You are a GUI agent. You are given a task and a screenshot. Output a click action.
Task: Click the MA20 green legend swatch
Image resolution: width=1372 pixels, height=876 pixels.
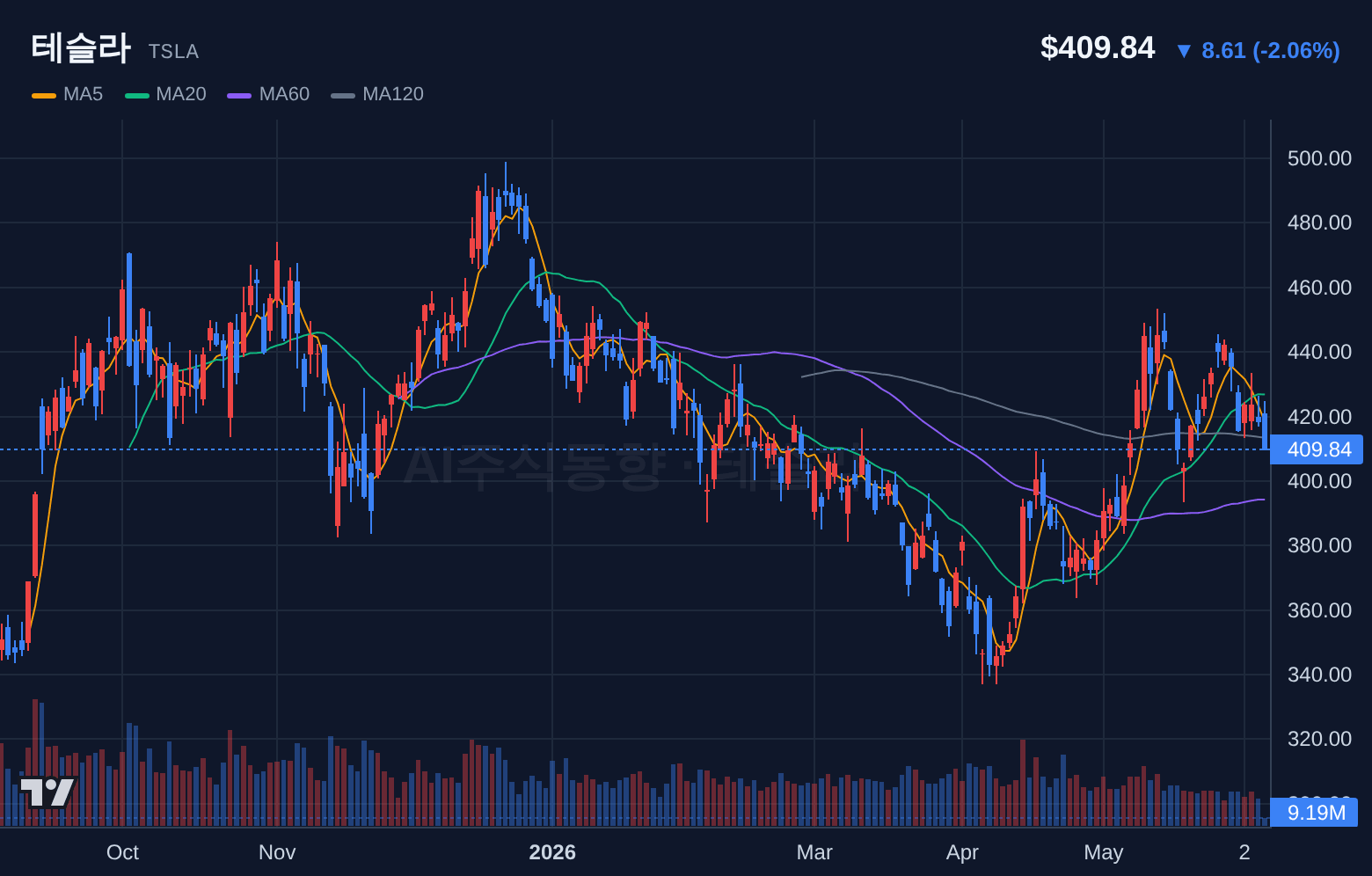[x=137, y=95]
